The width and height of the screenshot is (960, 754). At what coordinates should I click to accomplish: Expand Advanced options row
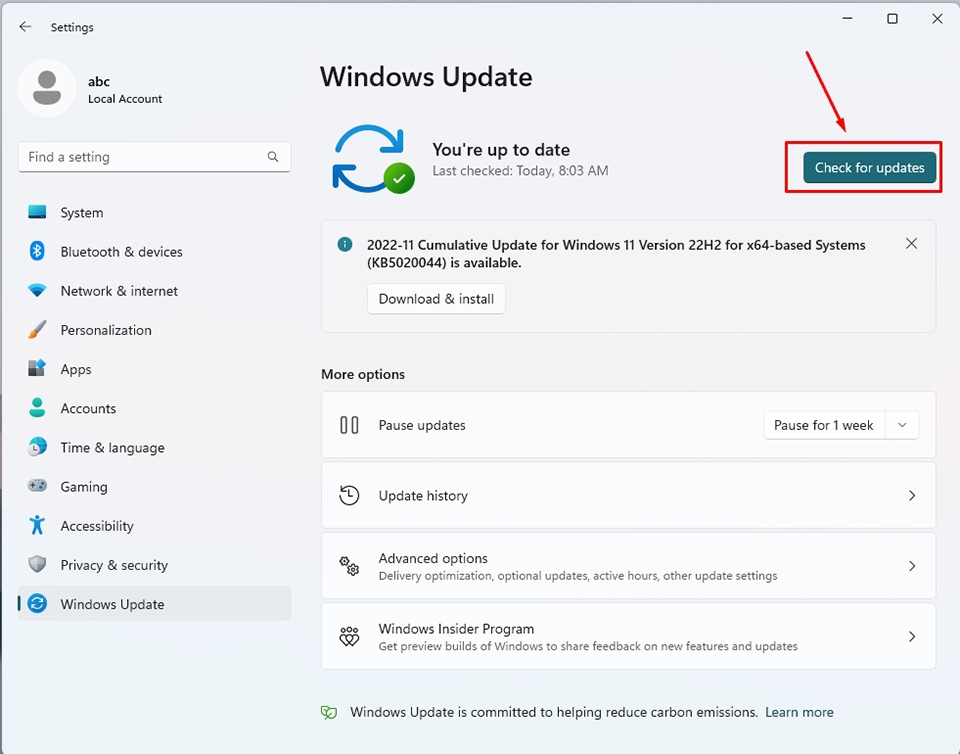pyautogui.click(x=628, y=565)
